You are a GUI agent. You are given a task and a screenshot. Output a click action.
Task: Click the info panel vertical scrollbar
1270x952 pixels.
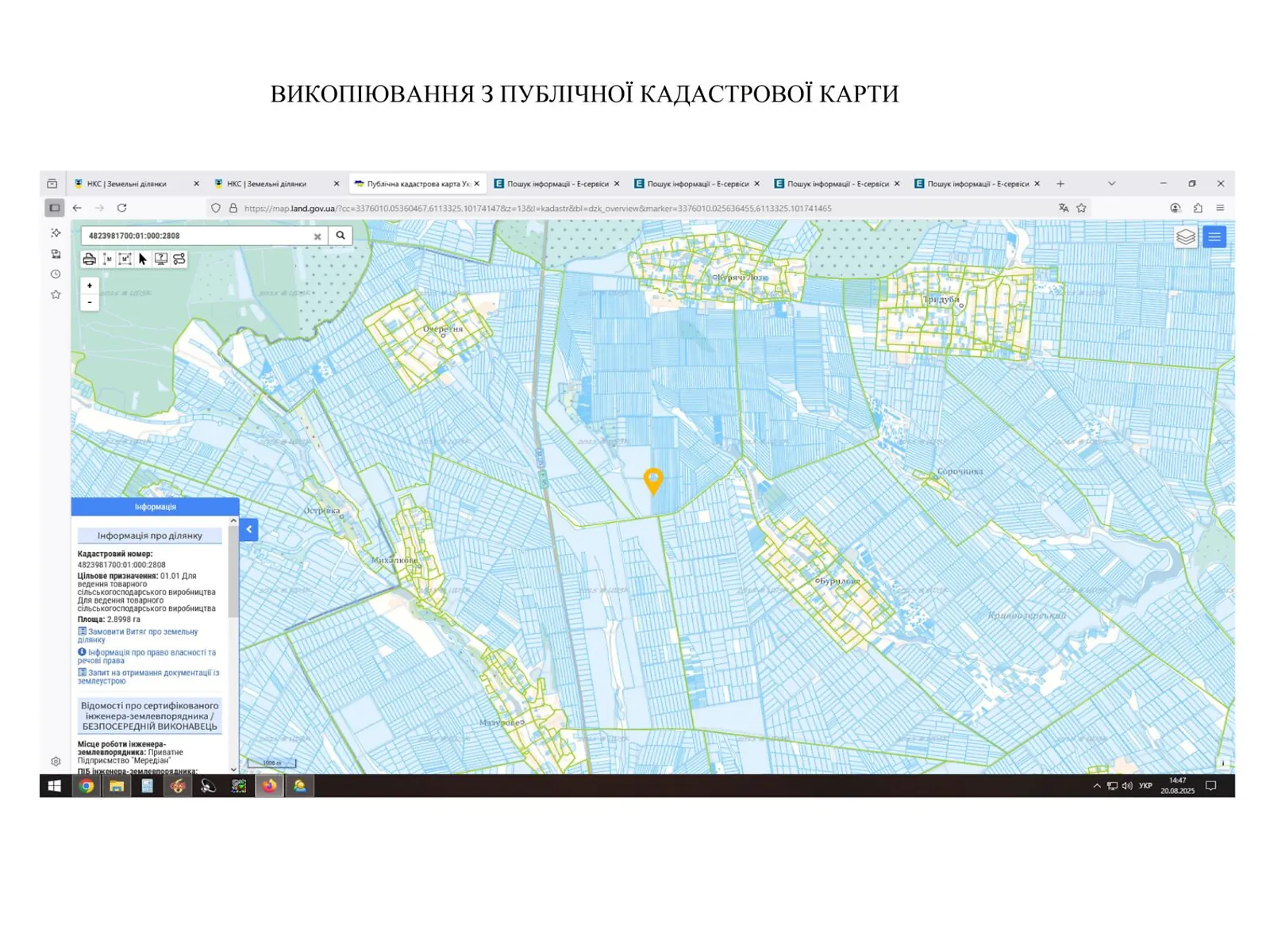click(x=233, y=571)
